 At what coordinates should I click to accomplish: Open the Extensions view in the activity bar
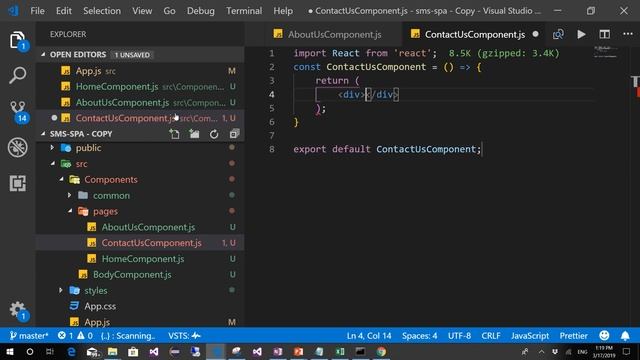coord(18,183)
